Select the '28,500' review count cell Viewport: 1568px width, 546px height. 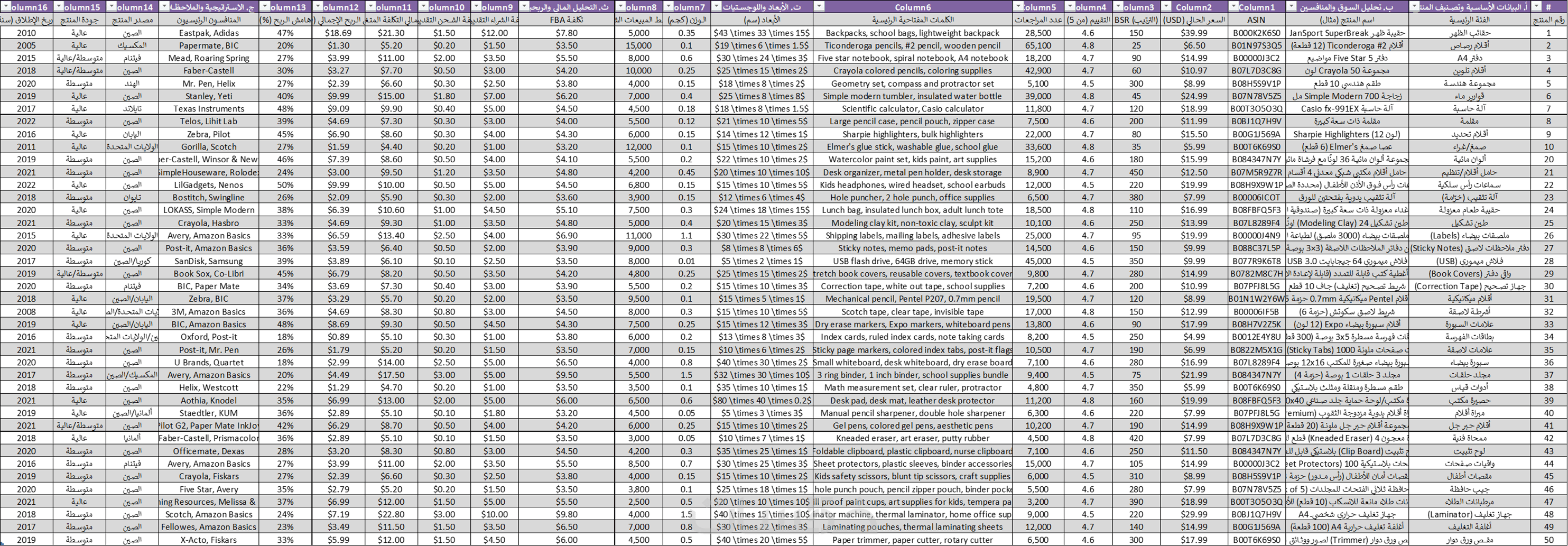[1038, 33]
